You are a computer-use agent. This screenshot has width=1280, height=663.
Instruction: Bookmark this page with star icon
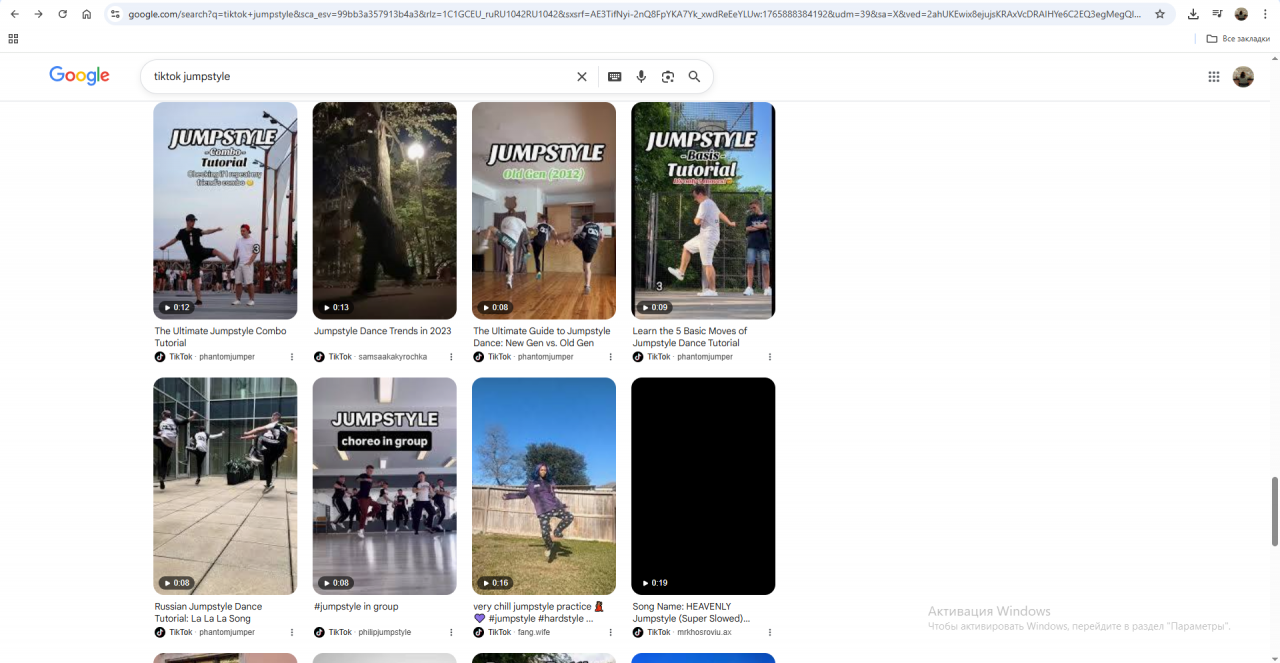(x=1160, y=14)
